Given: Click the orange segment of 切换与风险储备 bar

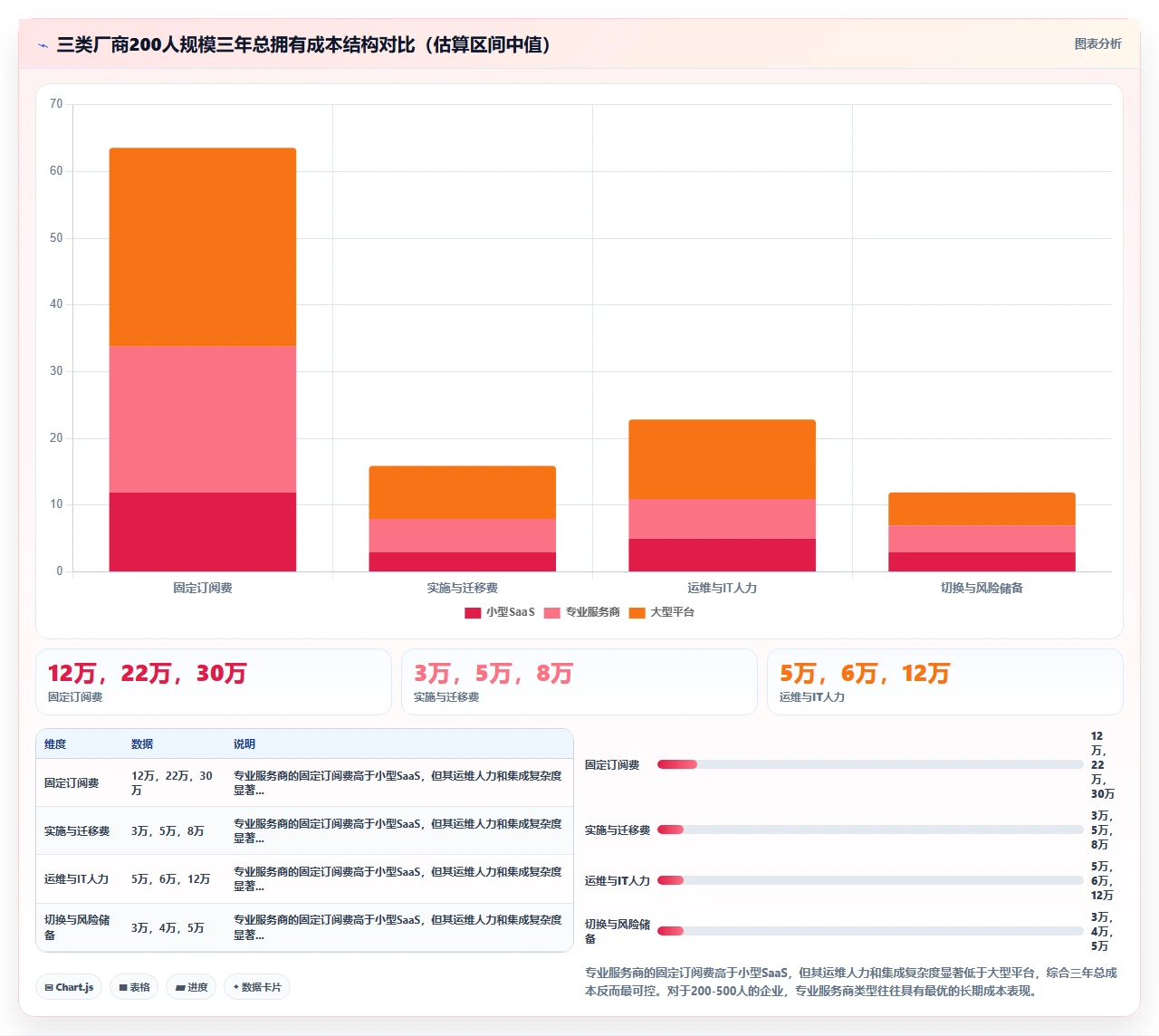Looking at the screenshot, I should click(x=982, y=509).
